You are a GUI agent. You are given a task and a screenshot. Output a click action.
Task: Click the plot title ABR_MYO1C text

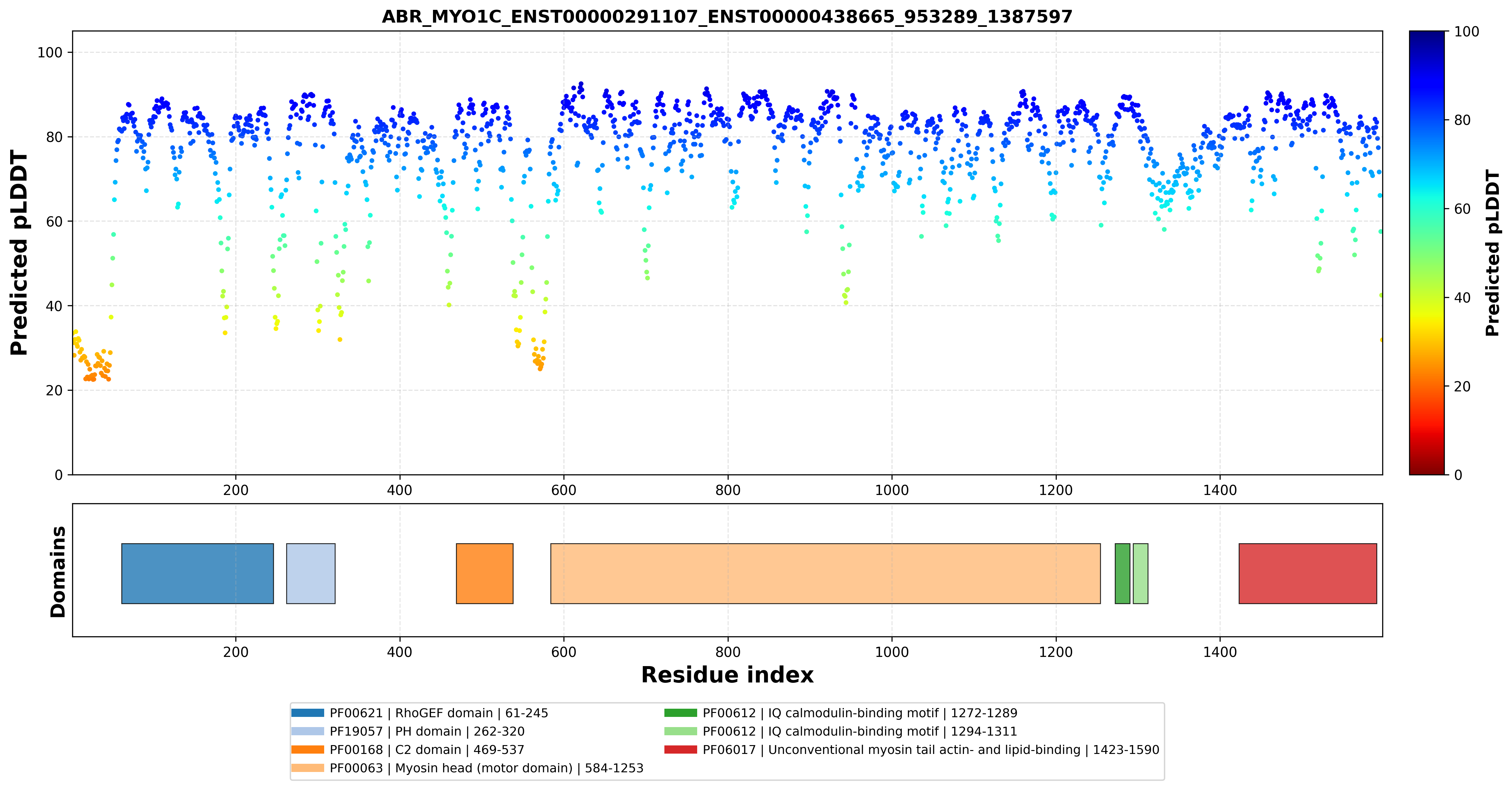[727, 16]
